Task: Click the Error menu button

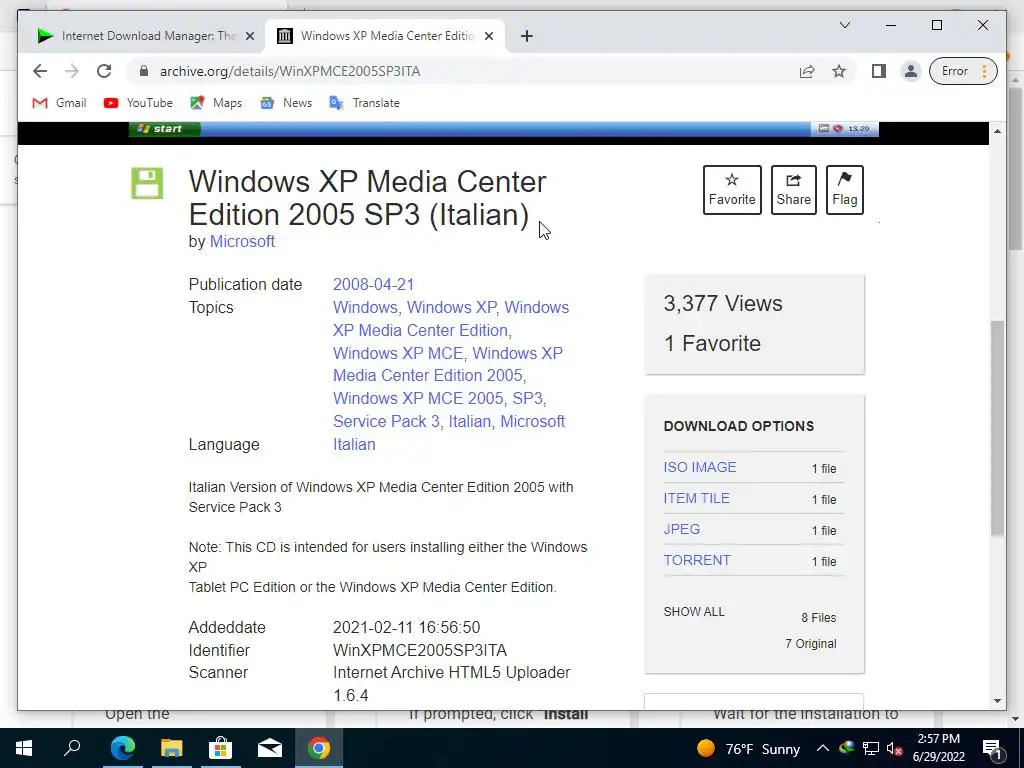Action: (963, 71)
